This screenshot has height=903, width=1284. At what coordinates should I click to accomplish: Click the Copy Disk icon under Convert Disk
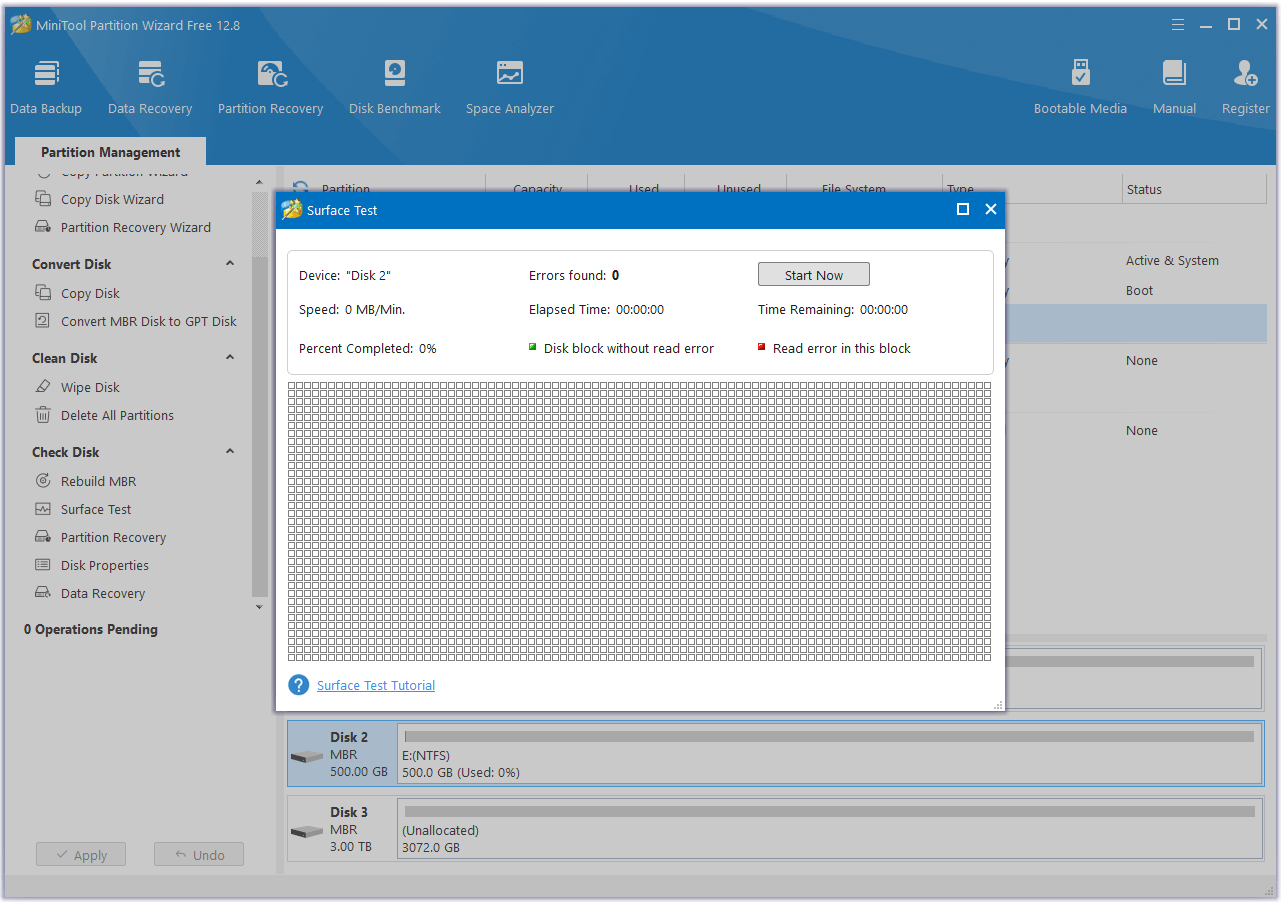(43, 293)
